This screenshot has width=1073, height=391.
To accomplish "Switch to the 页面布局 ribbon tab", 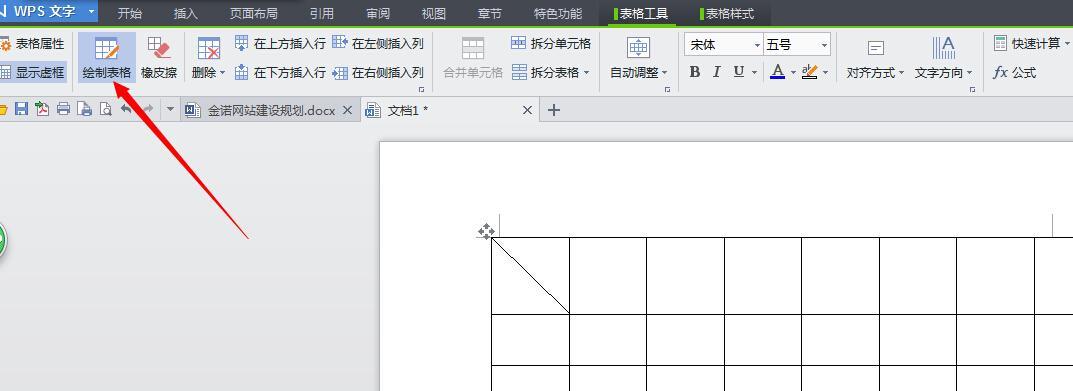I will click(253, 13).
